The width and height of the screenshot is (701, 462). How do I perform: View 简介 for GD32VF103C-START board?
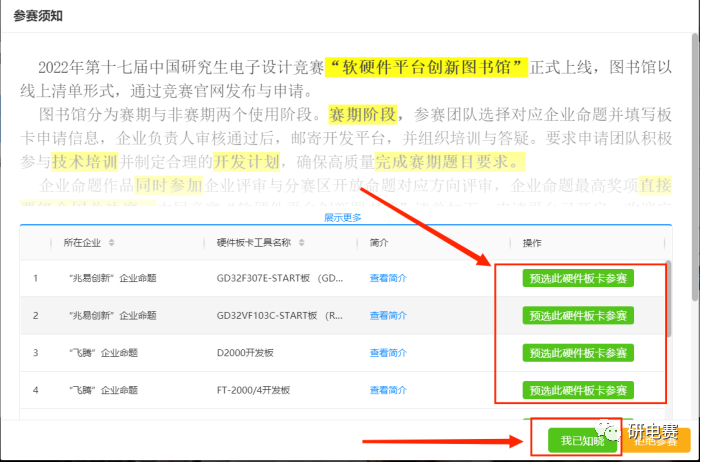coord(388,315)
